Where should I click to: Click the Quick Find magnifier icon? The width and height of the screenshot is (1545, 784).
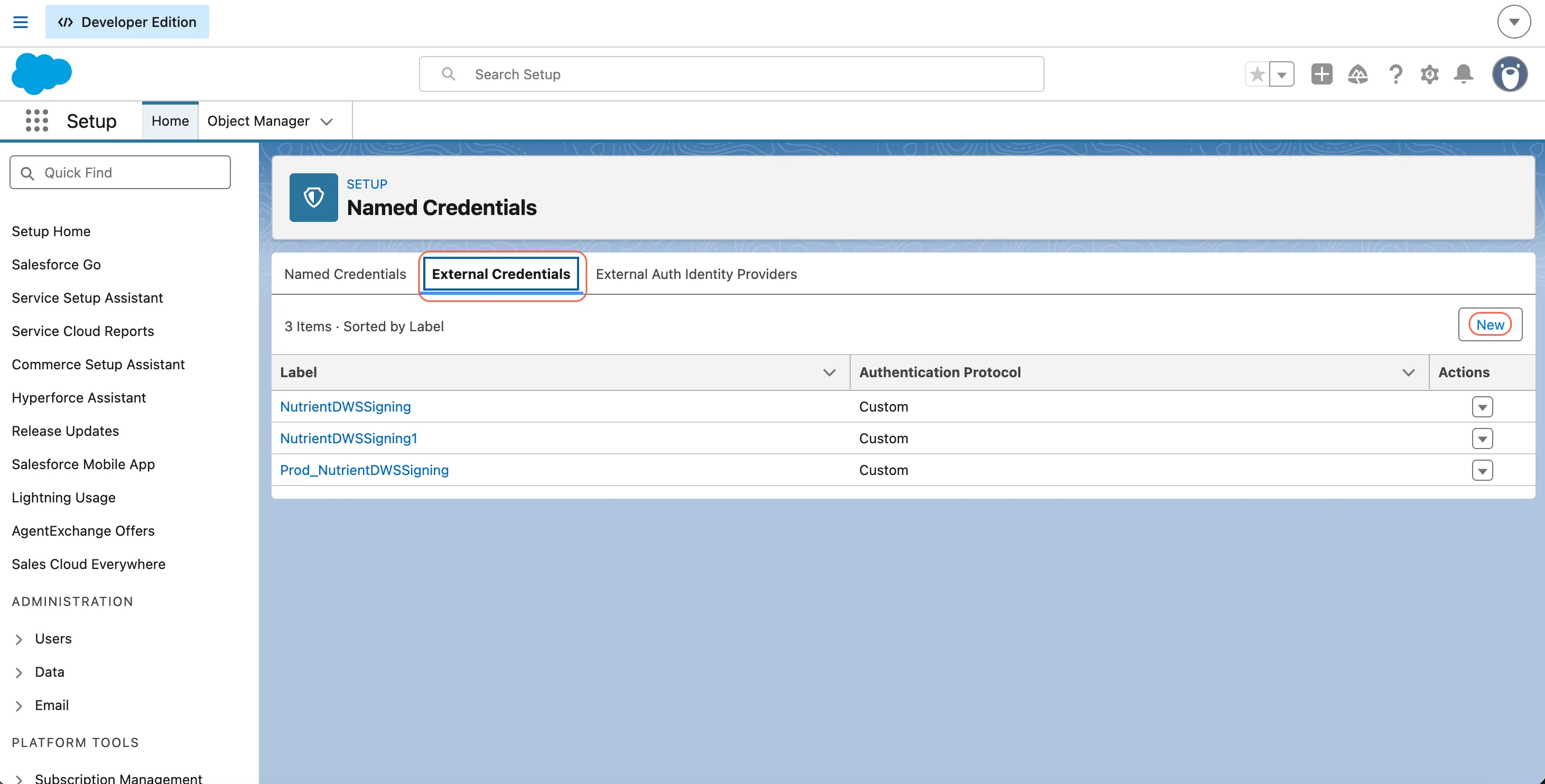click(27, 173)
